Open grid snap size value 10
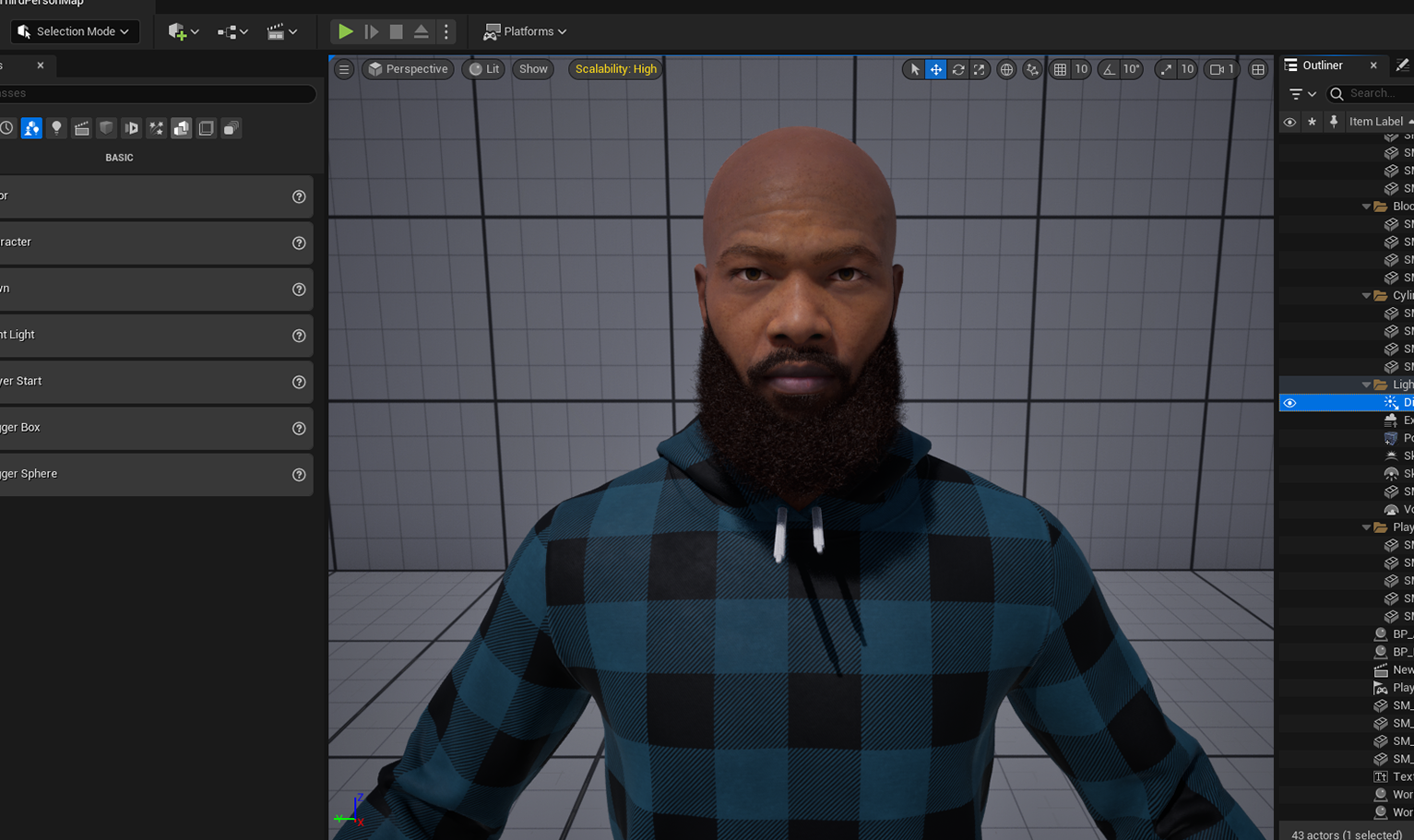 (x=1081, y=69)
